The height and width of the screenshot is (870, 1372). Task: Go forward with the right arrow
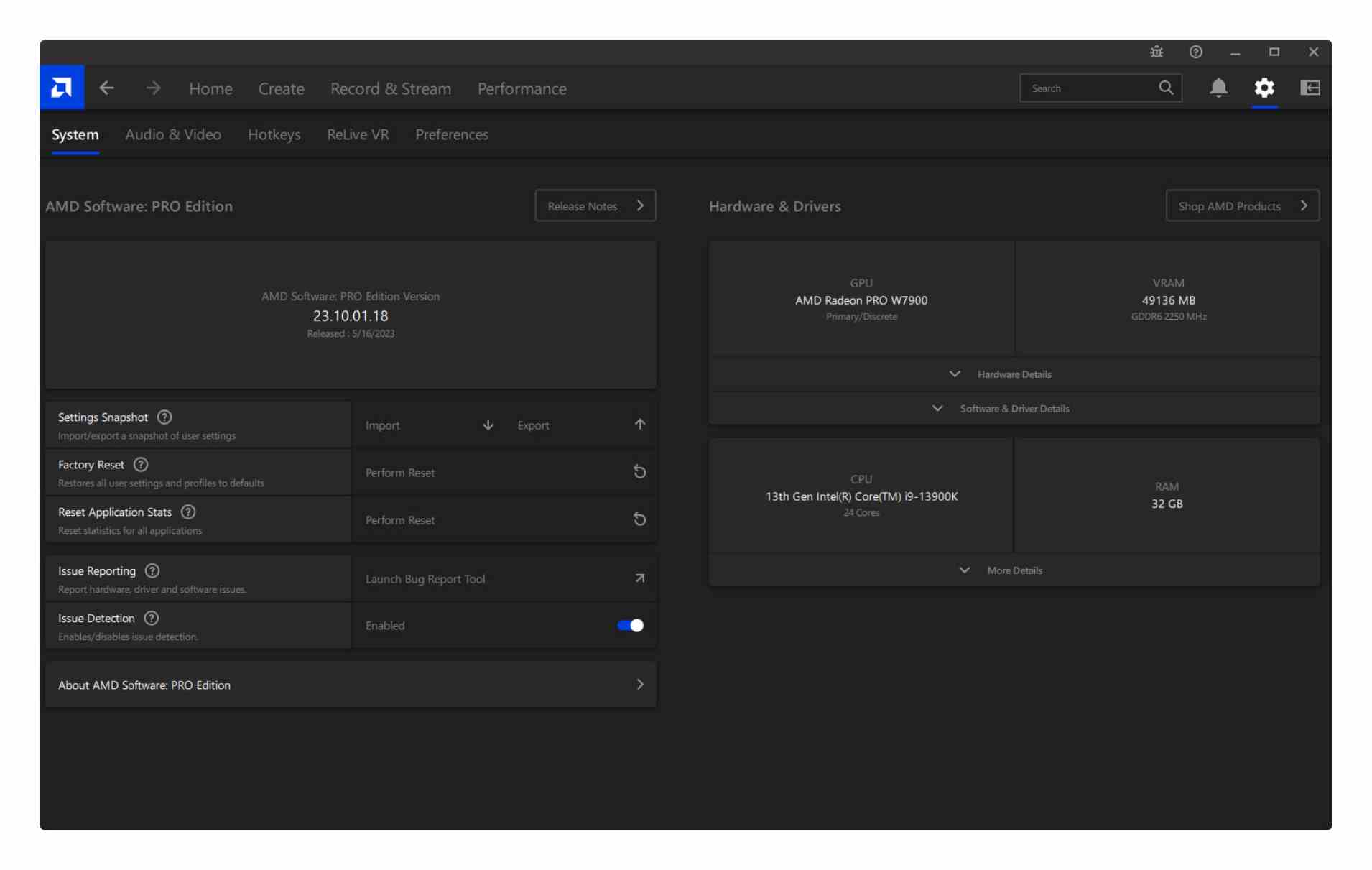point(153,88)
